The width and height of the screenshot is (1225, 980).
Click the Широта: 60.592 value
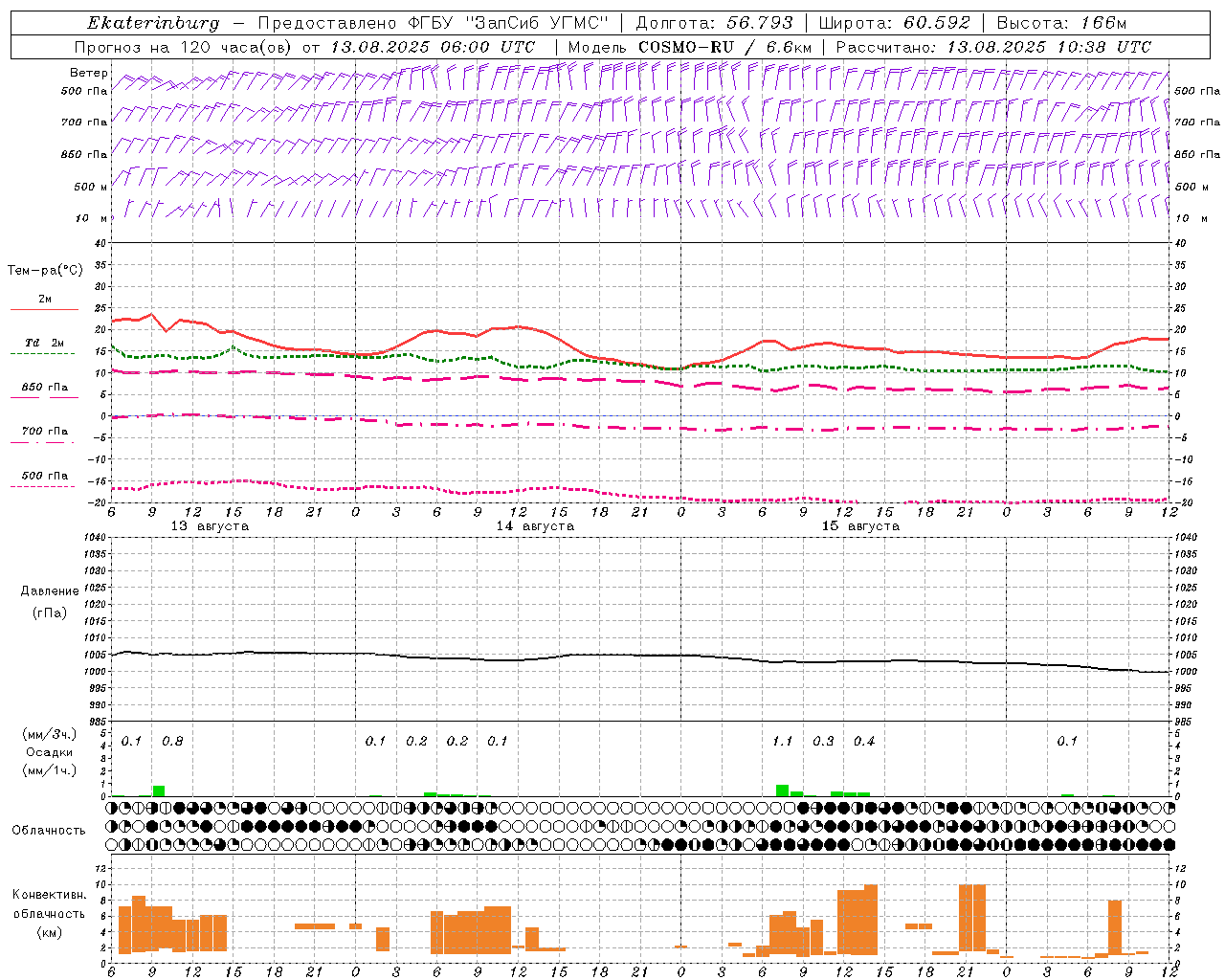[x=894, y=23]
